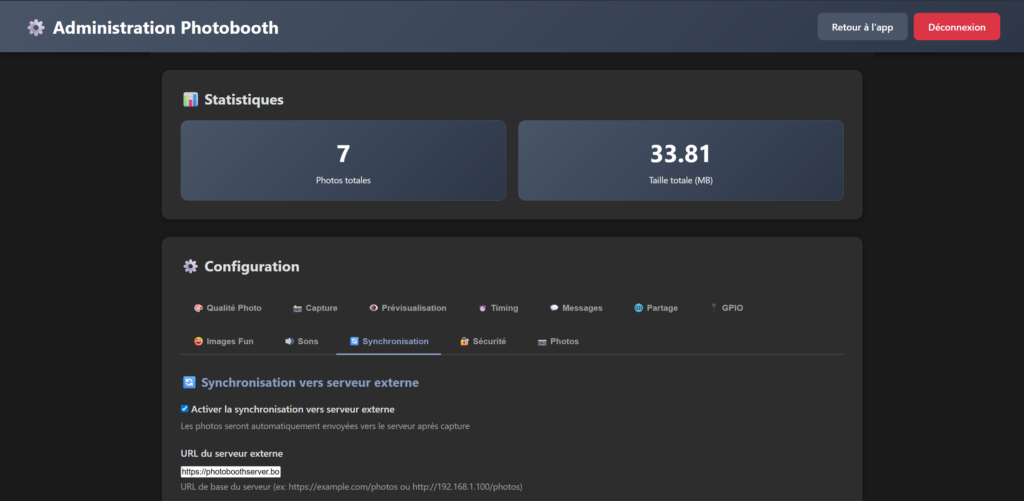
Task: Click the camera icon for Capture
Action: pos(297,308)
